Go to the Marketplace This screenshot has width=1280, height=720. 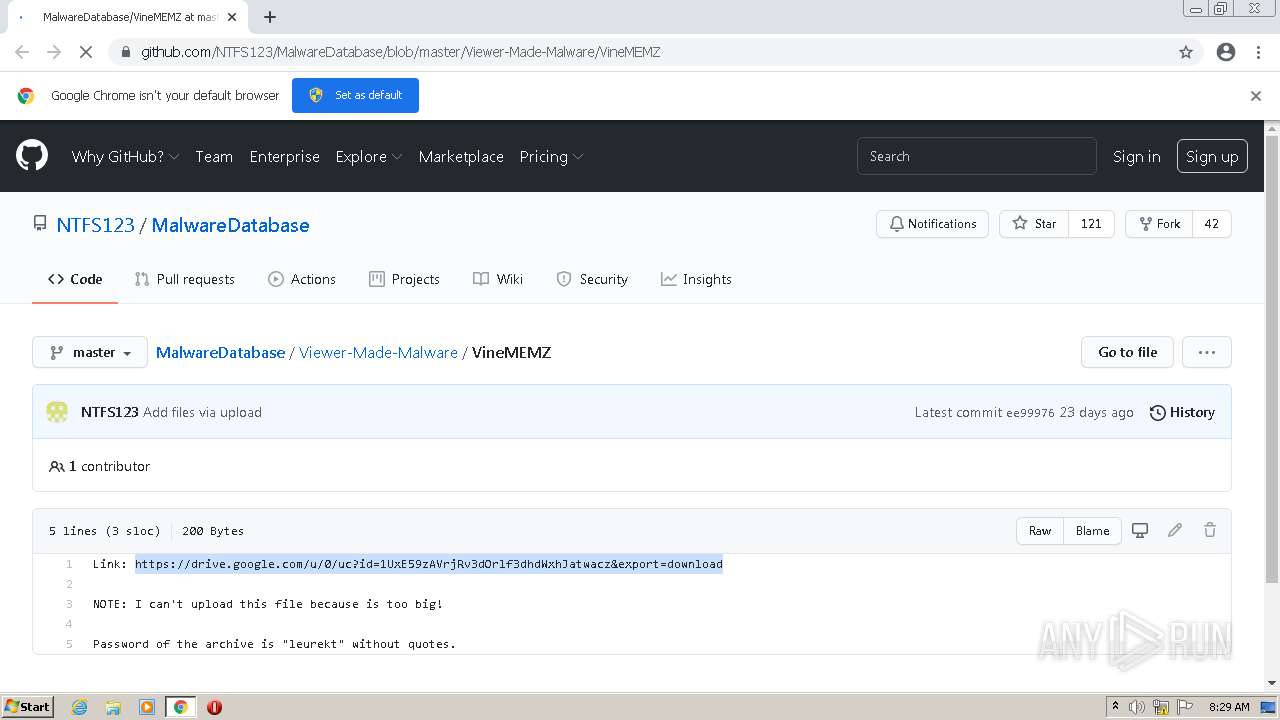(x=461, y=156)
